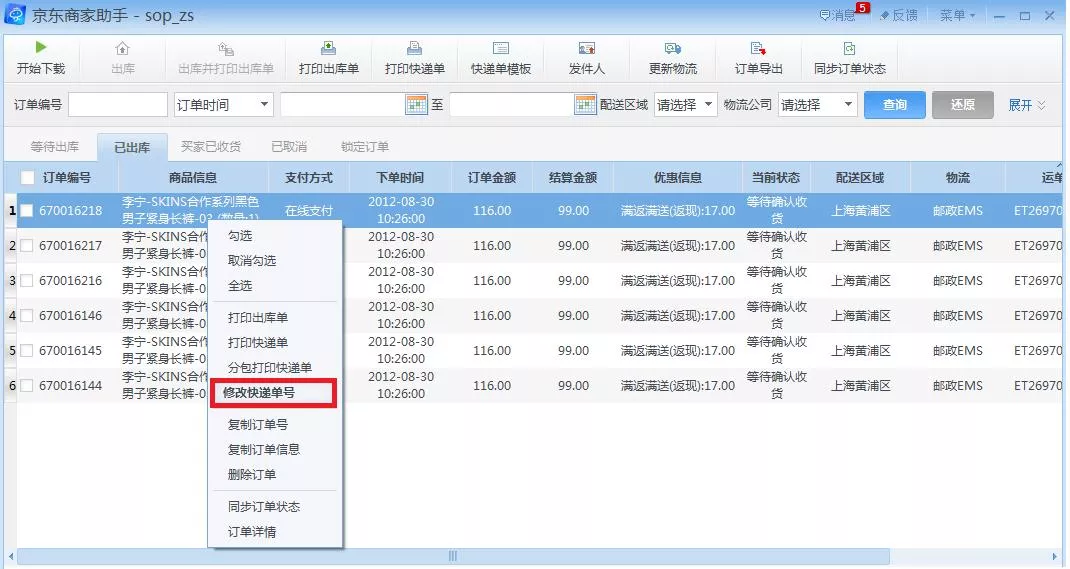Click 打印快递单 printer icon

point(414,48)
